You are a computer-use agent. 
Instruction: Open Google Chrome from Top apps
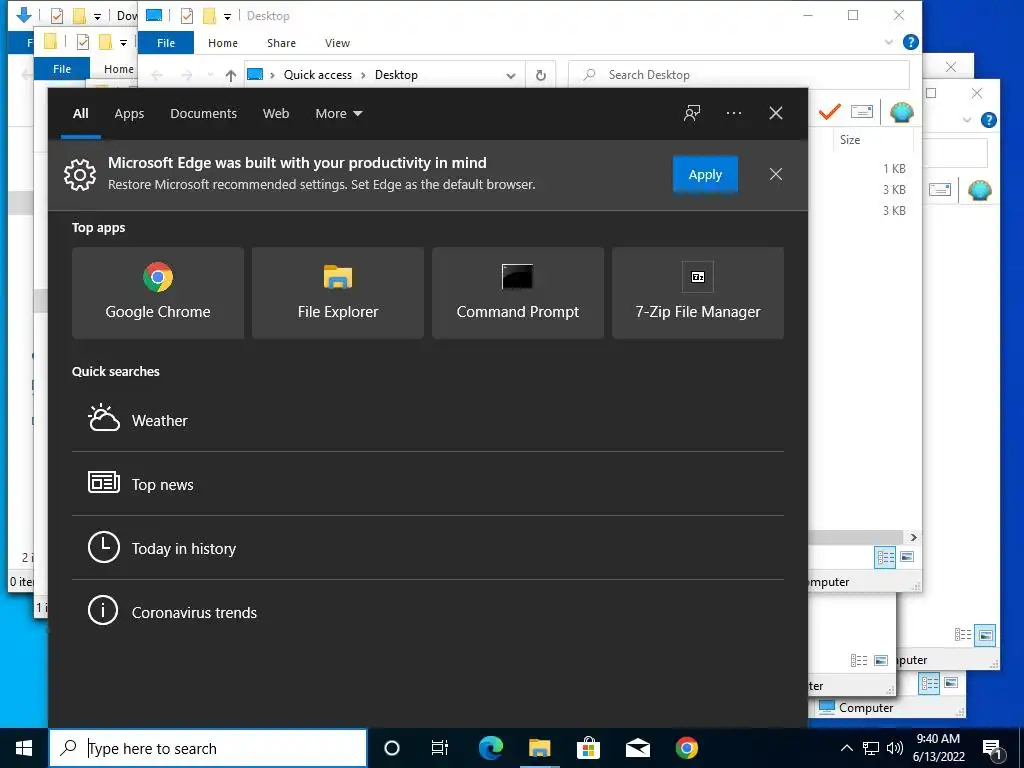point(158,293)
